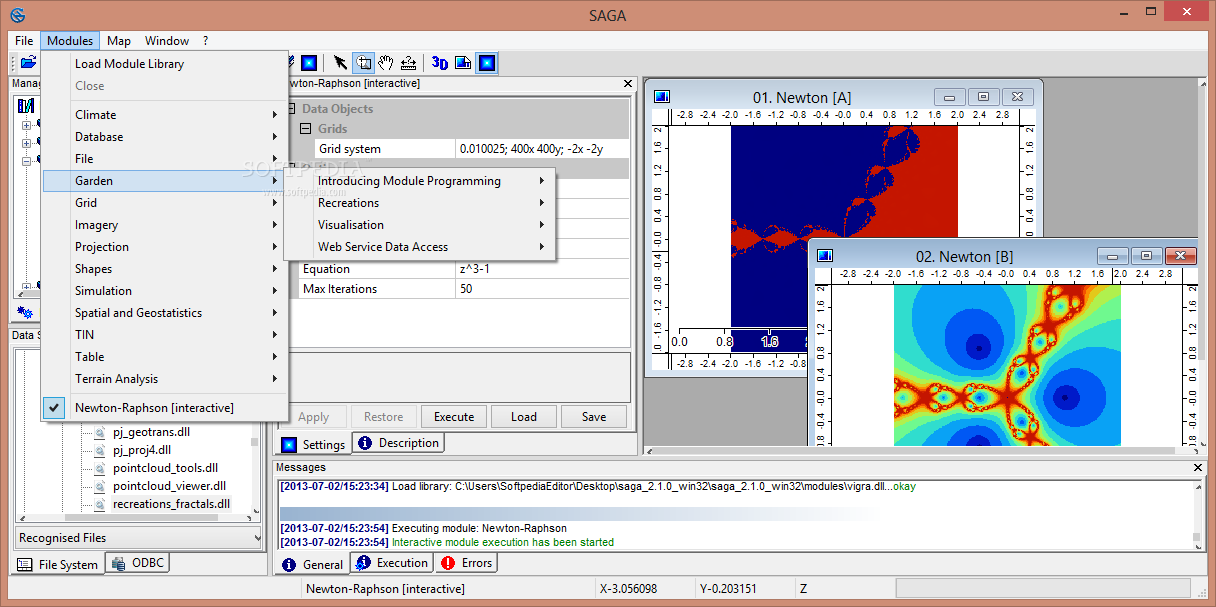Click the Load button
The width and height of the screenshot is (1216, 607).
point(524,417)
